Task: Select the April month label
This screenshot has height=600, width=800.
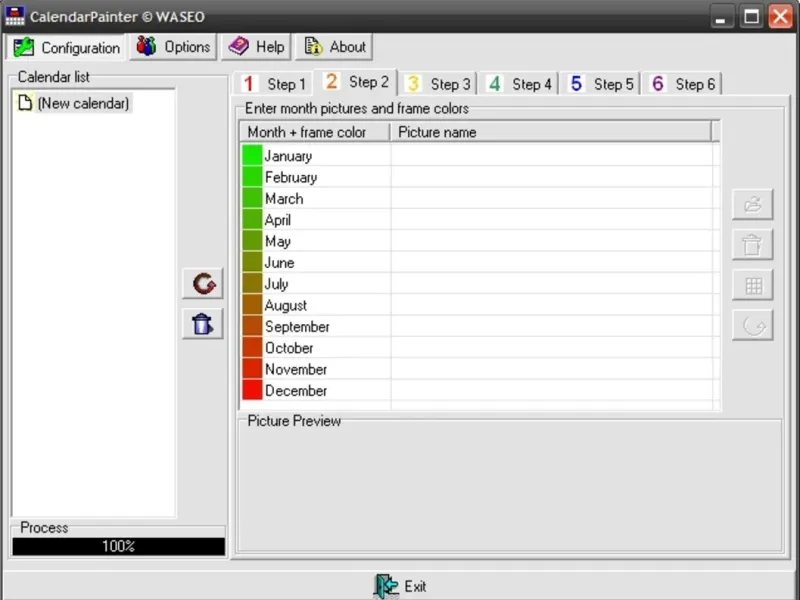Action: 278,220
